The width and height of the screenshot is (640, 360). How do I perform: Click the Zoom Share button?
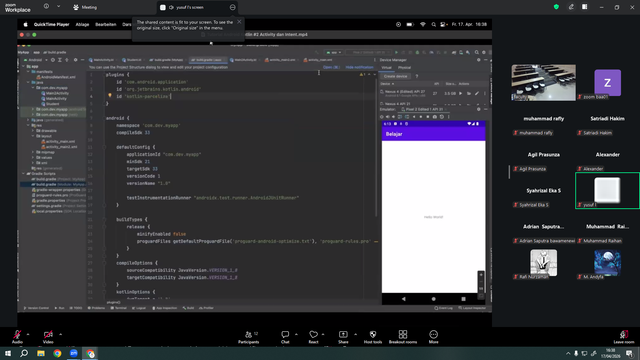(343, 337)
